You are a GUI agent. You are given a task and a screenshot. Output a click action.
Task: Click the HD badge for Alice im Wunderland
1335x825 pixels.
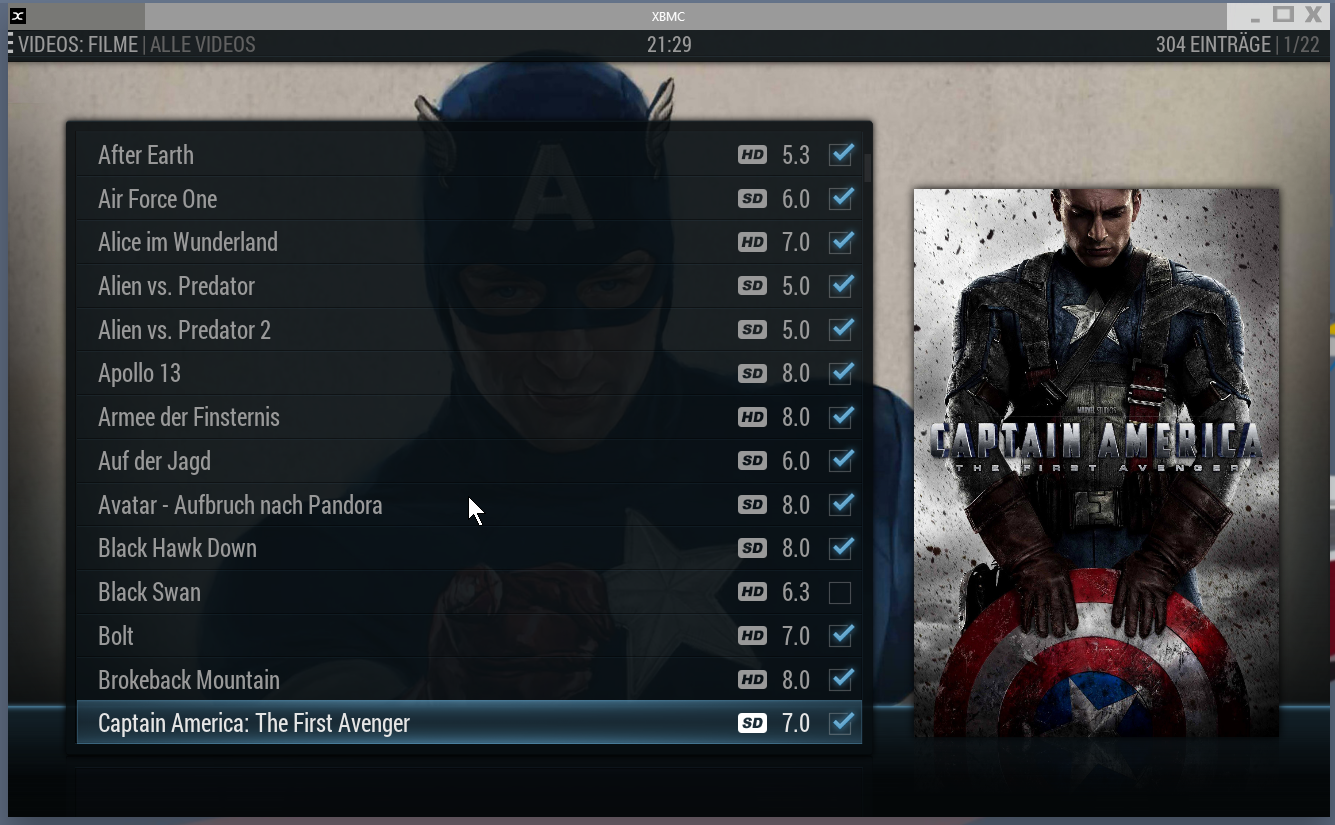[752, 242]
